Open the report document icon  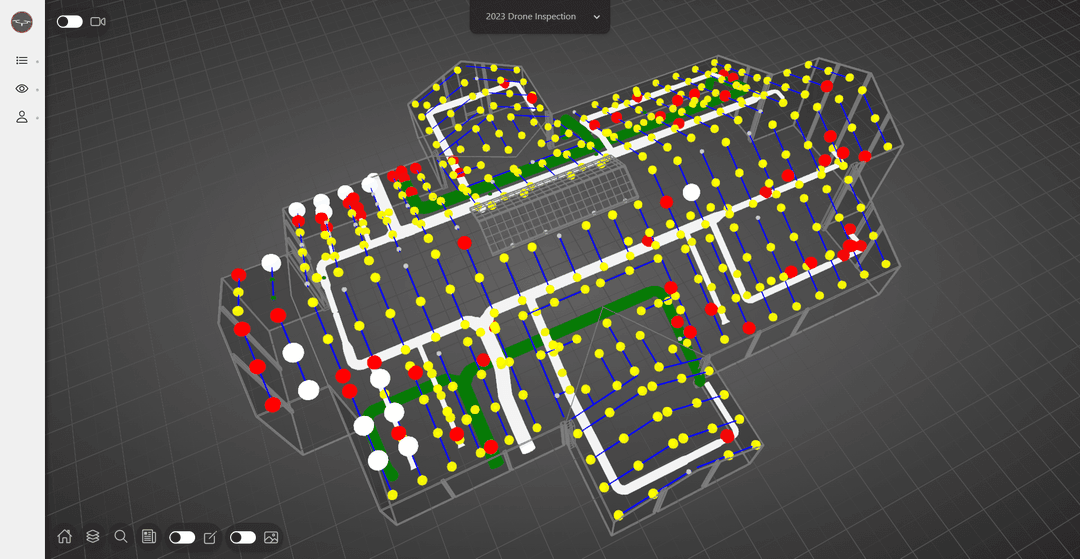click(149, 537)
